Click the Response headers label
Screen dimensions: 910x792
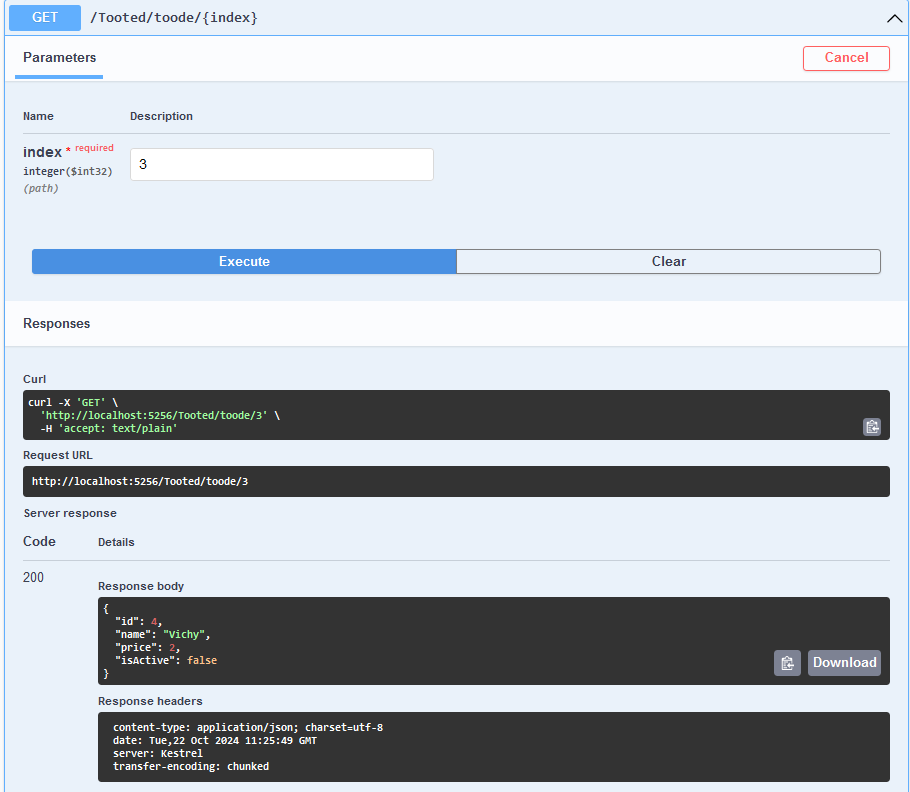150,701
